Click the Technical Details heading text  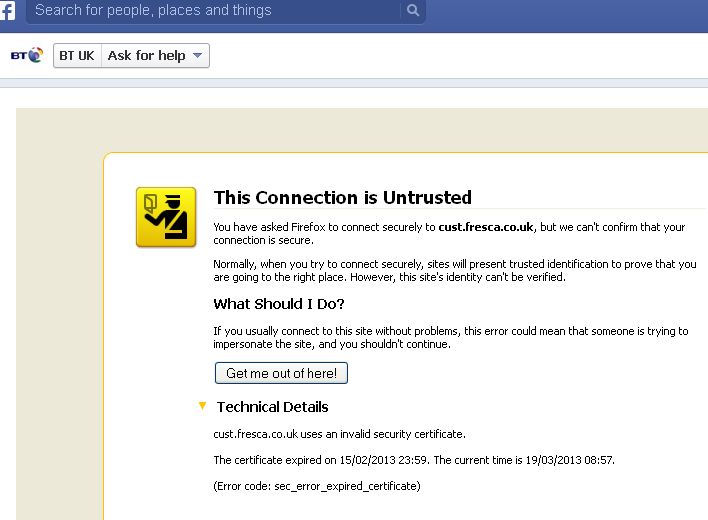(272, 407)
